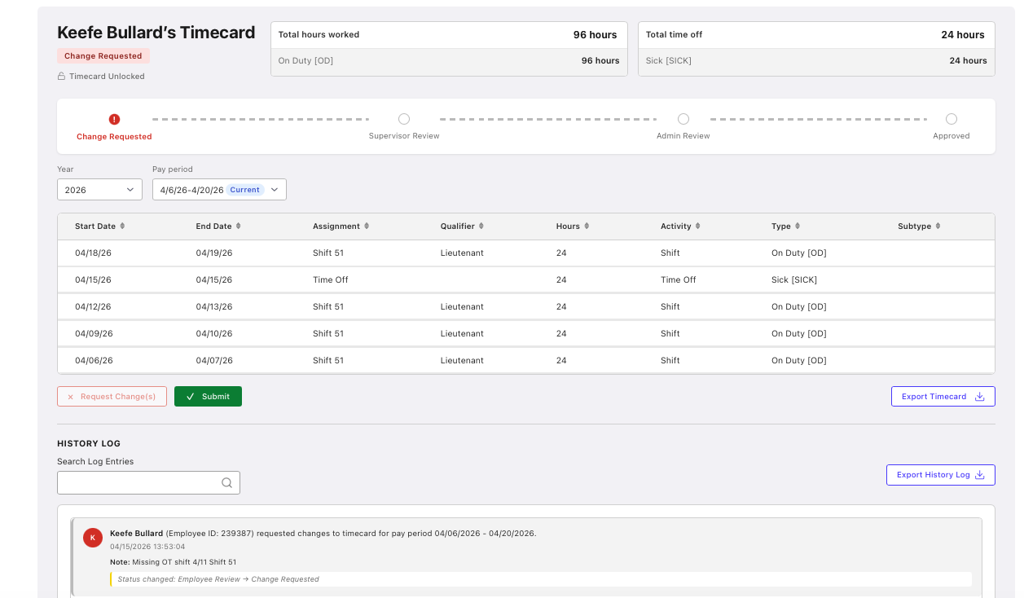Viewport: 1024px width, 598px height.
Task: Sort table by Qualifier column
Action: tap(481, 226)
